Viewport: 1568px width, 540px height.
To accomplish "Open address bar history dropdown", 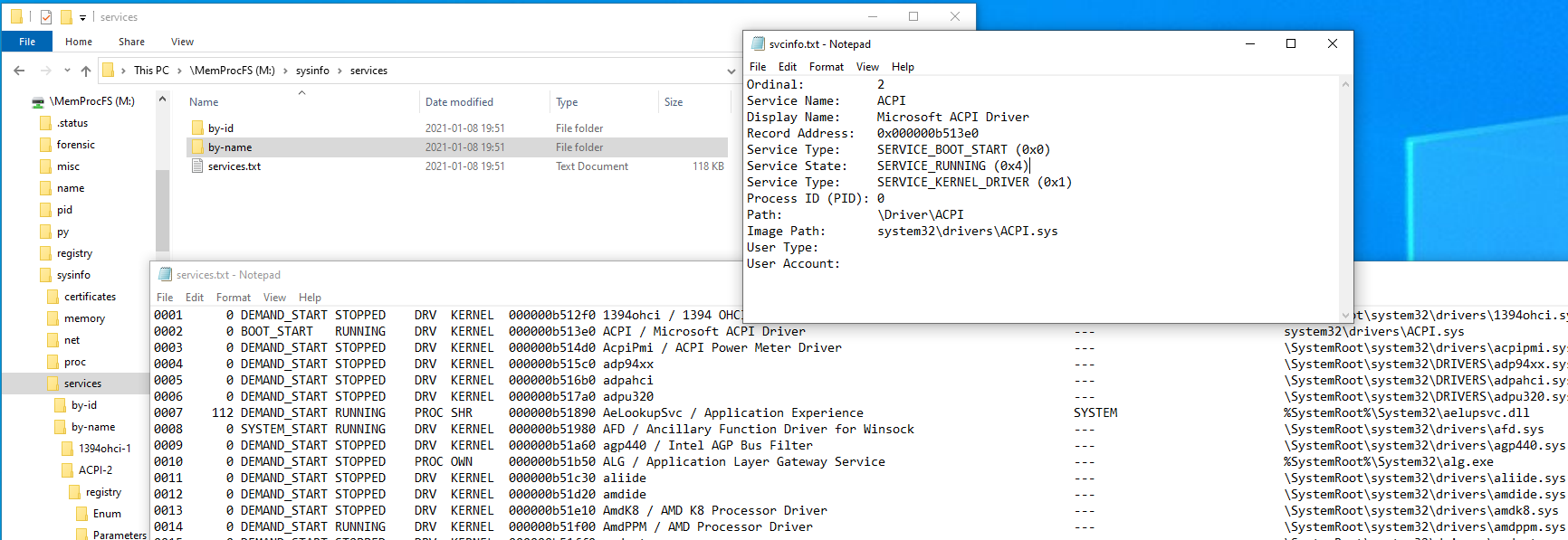I will click(731, 71).
